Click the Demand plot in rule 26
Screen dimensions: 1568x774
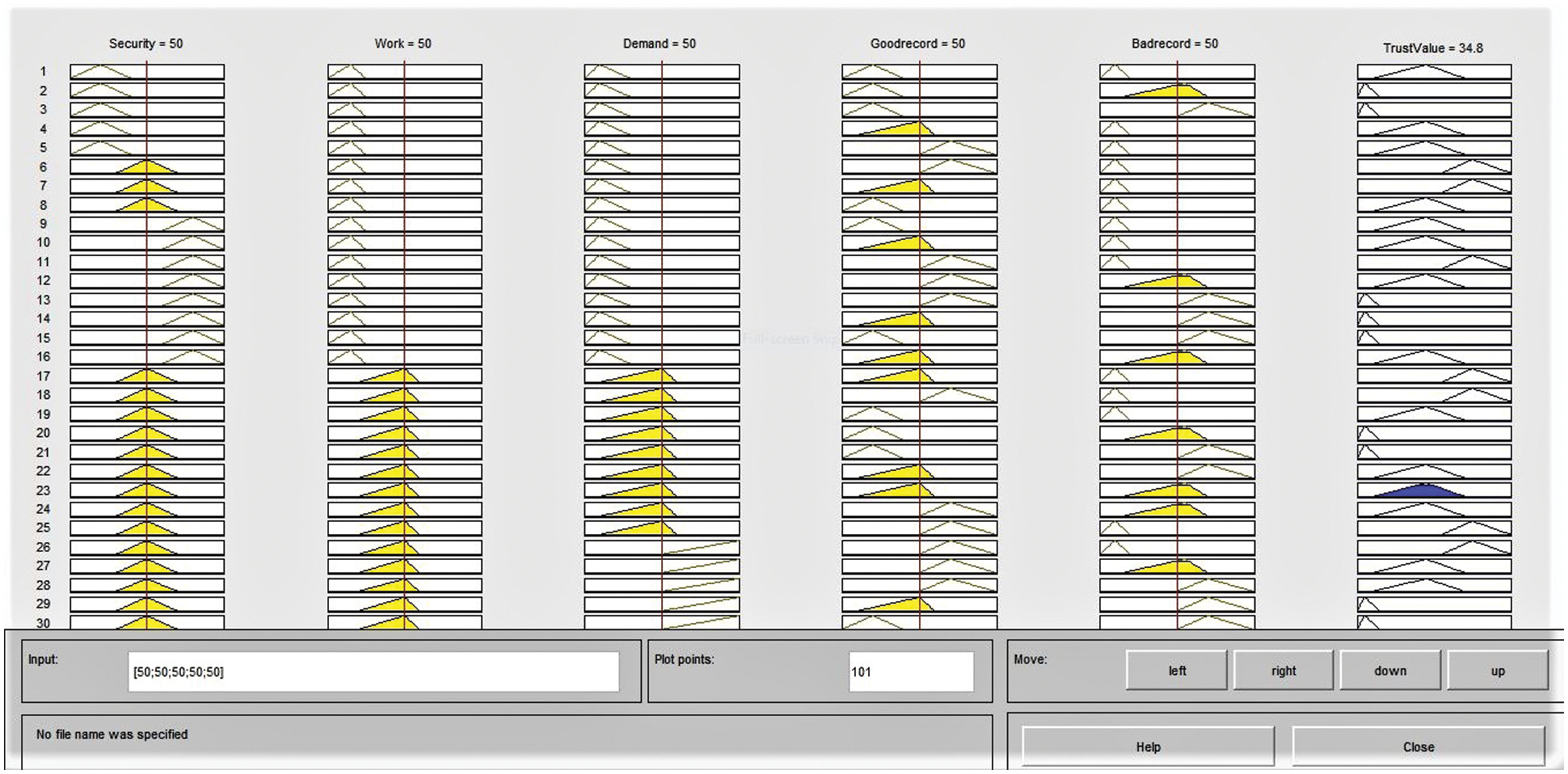point(700,548)
